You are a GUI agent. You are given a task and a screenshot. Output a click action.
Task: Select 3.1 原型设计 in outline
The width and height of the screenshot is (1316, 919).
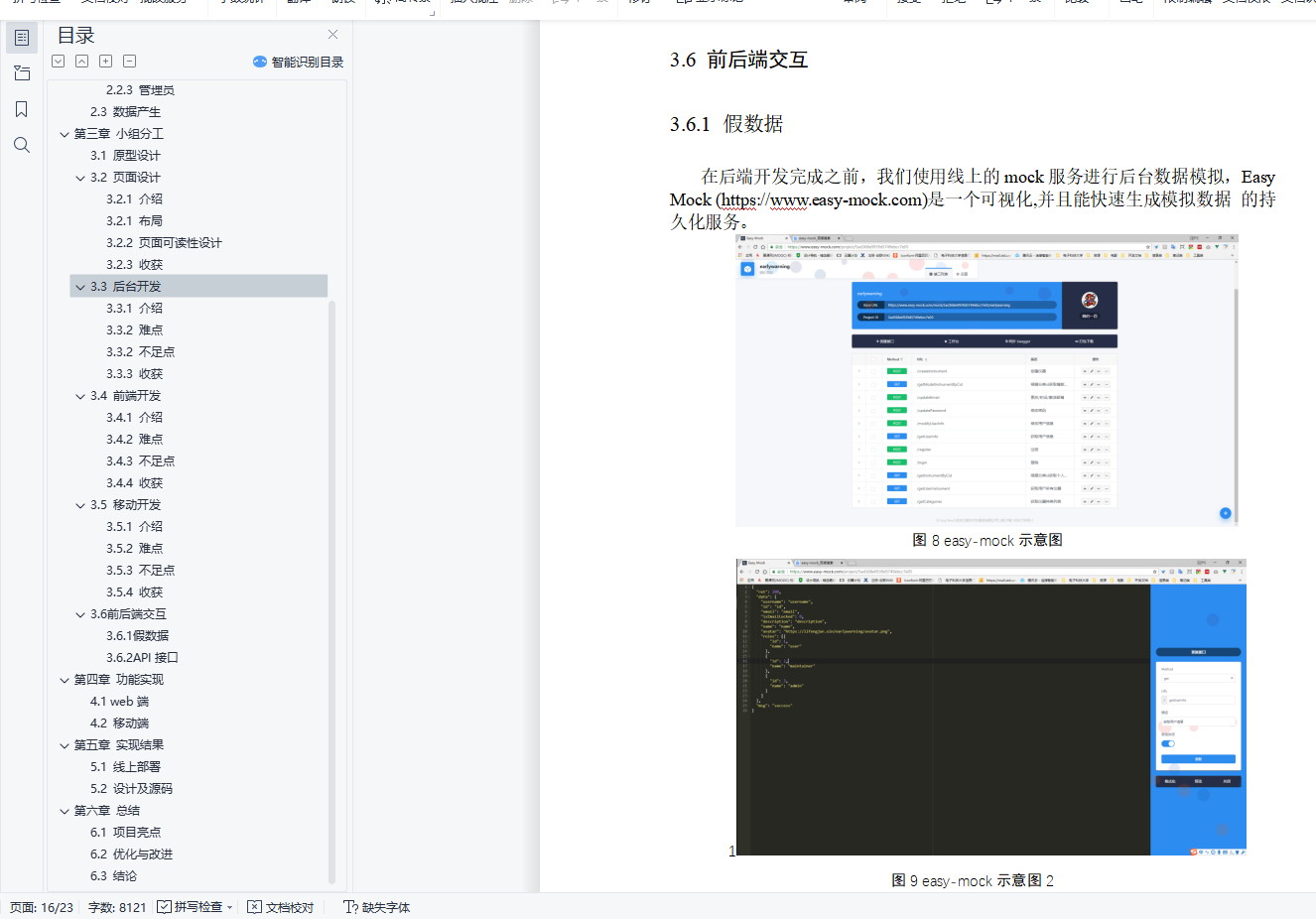(x=125, y=156)
